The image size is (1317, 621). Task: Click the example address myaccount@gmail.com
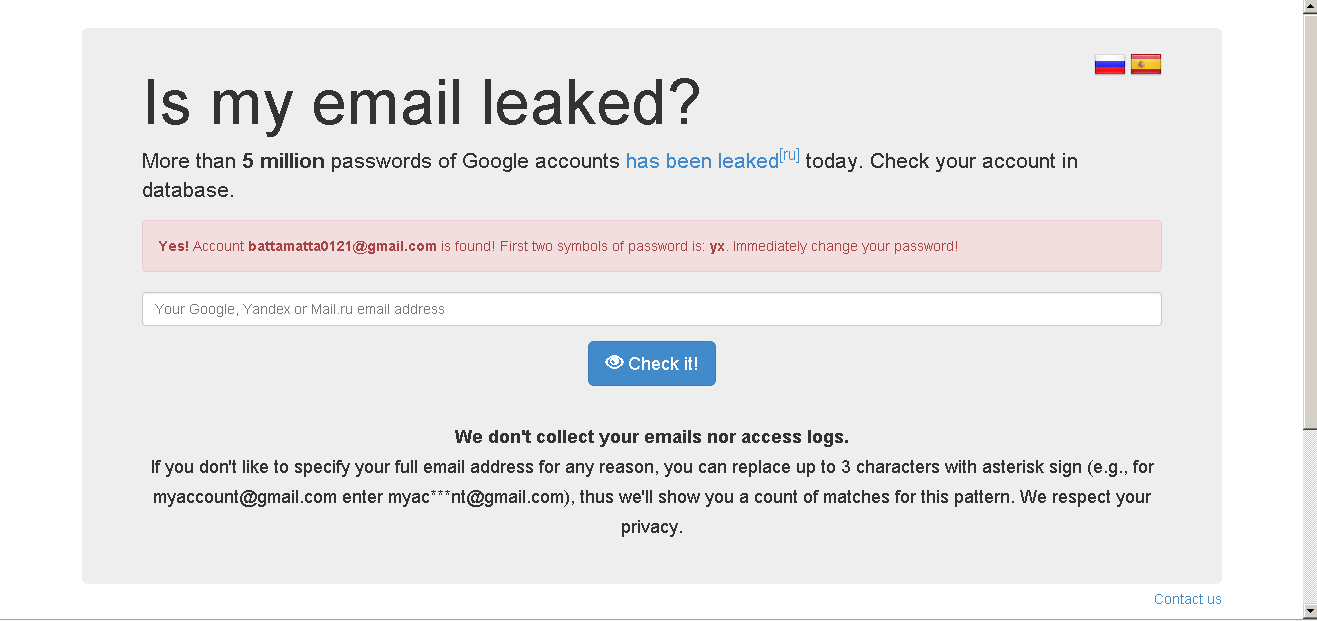coord(244,497)
